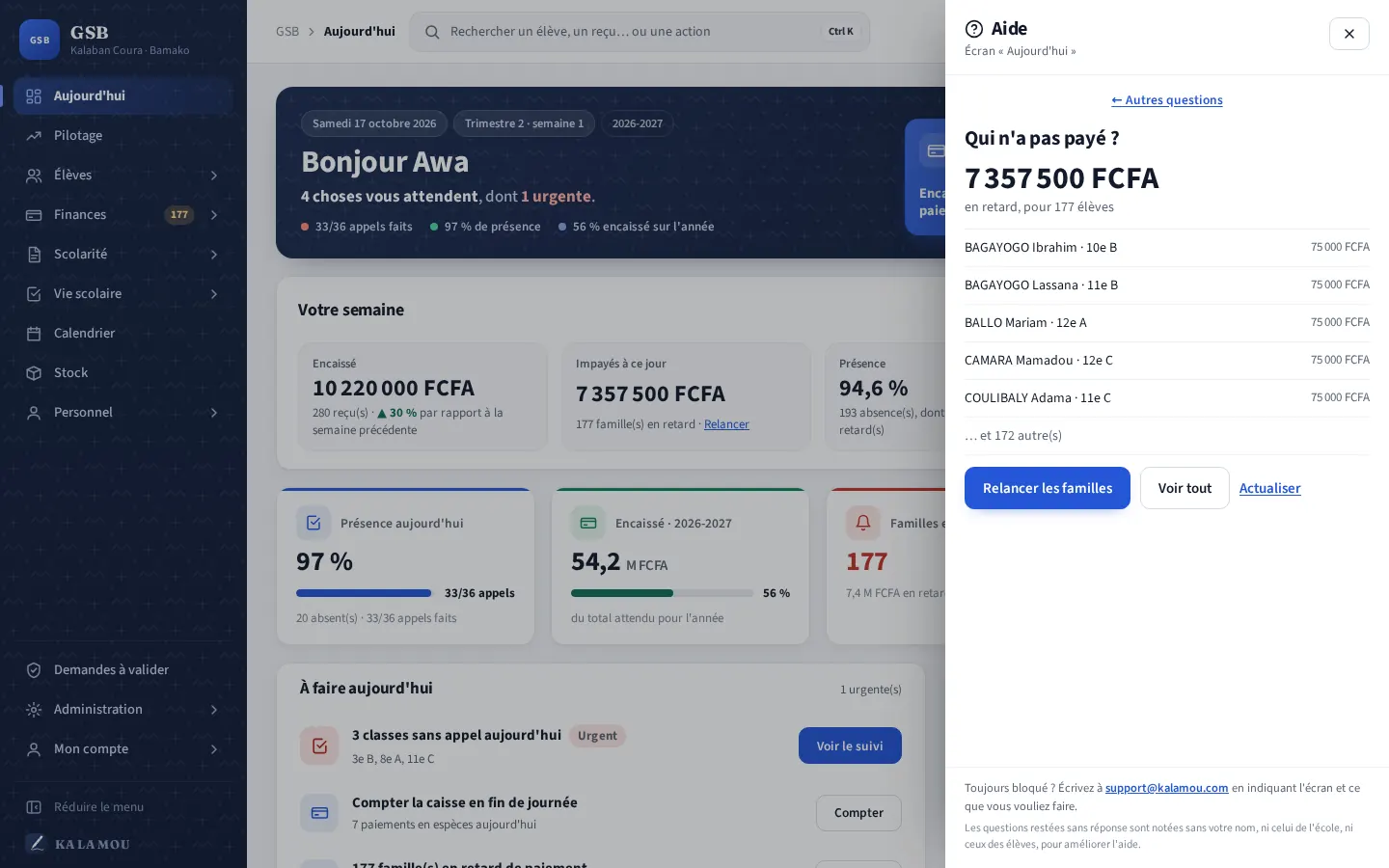Click the Calendrier calendar icon

(34, 334)
